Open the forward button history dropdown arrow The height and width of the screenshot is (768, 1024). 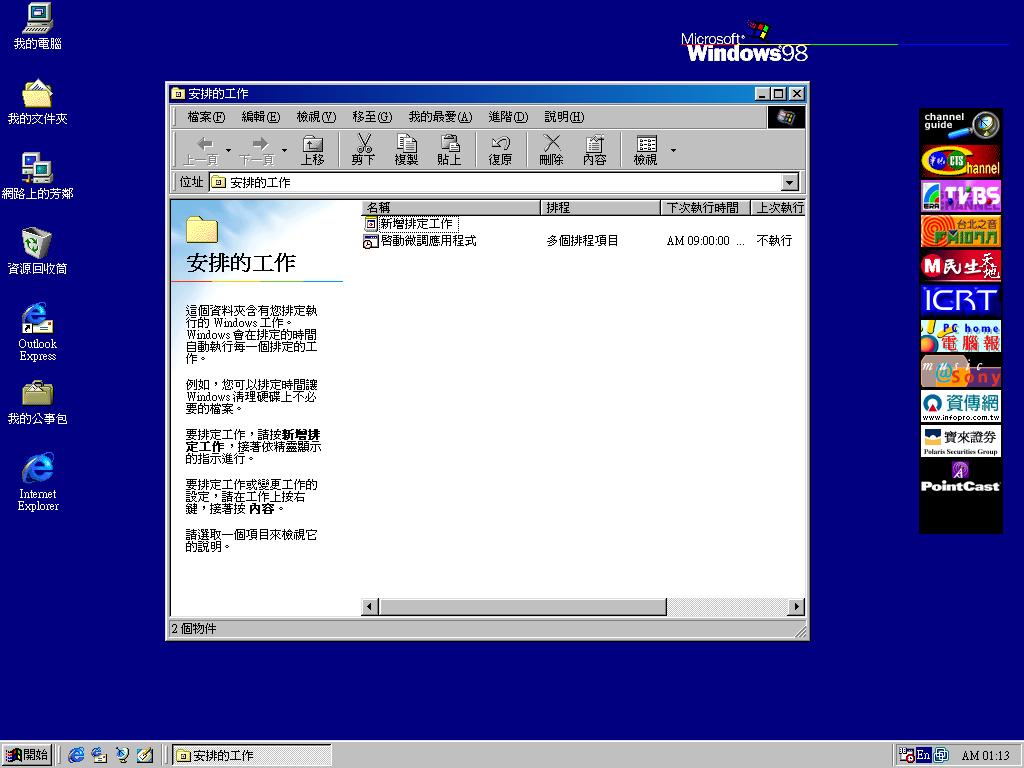tap(284, 150)
